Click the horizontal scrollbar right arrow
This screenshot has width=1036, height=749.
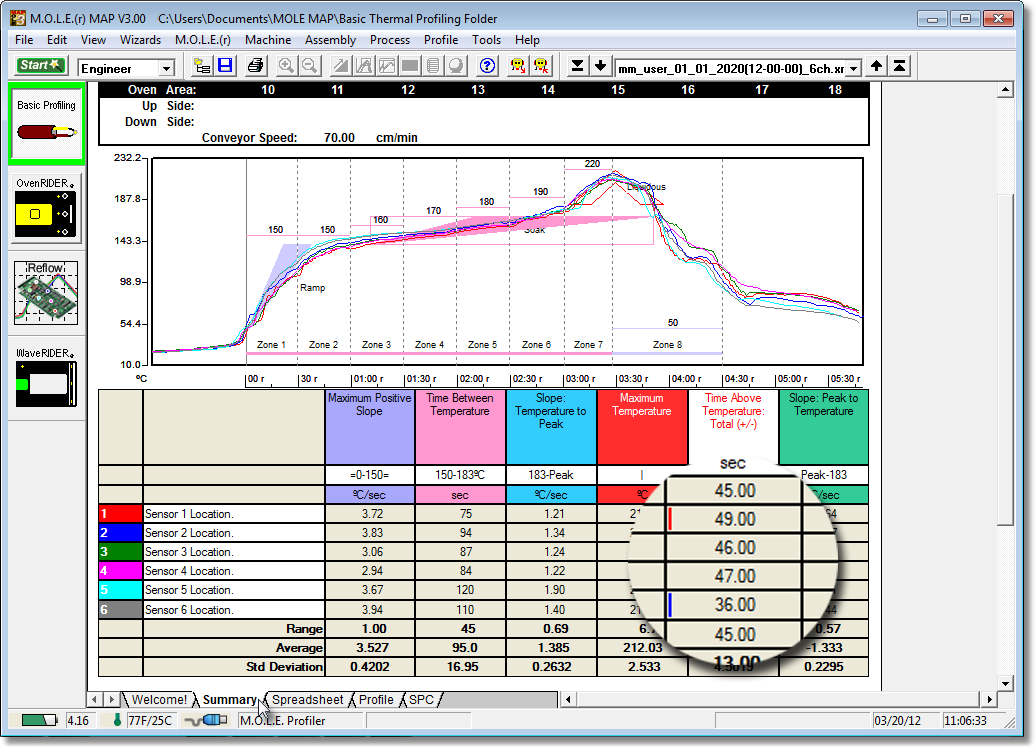988,699
